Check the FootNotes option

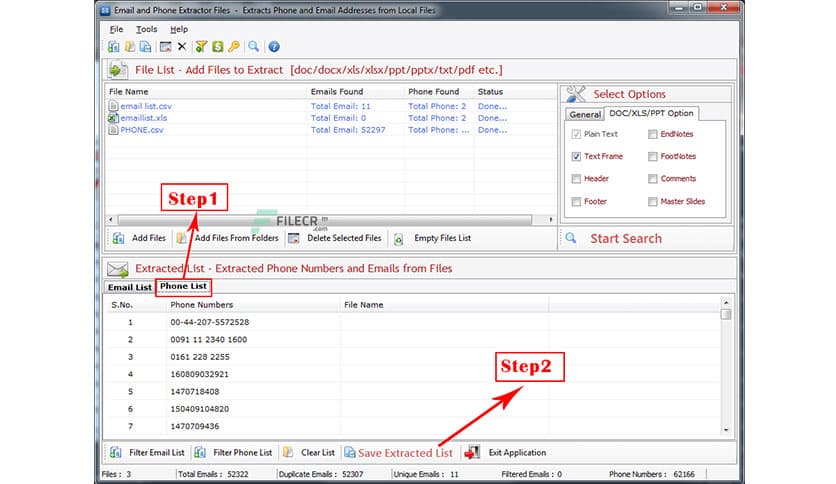point(653,157)
